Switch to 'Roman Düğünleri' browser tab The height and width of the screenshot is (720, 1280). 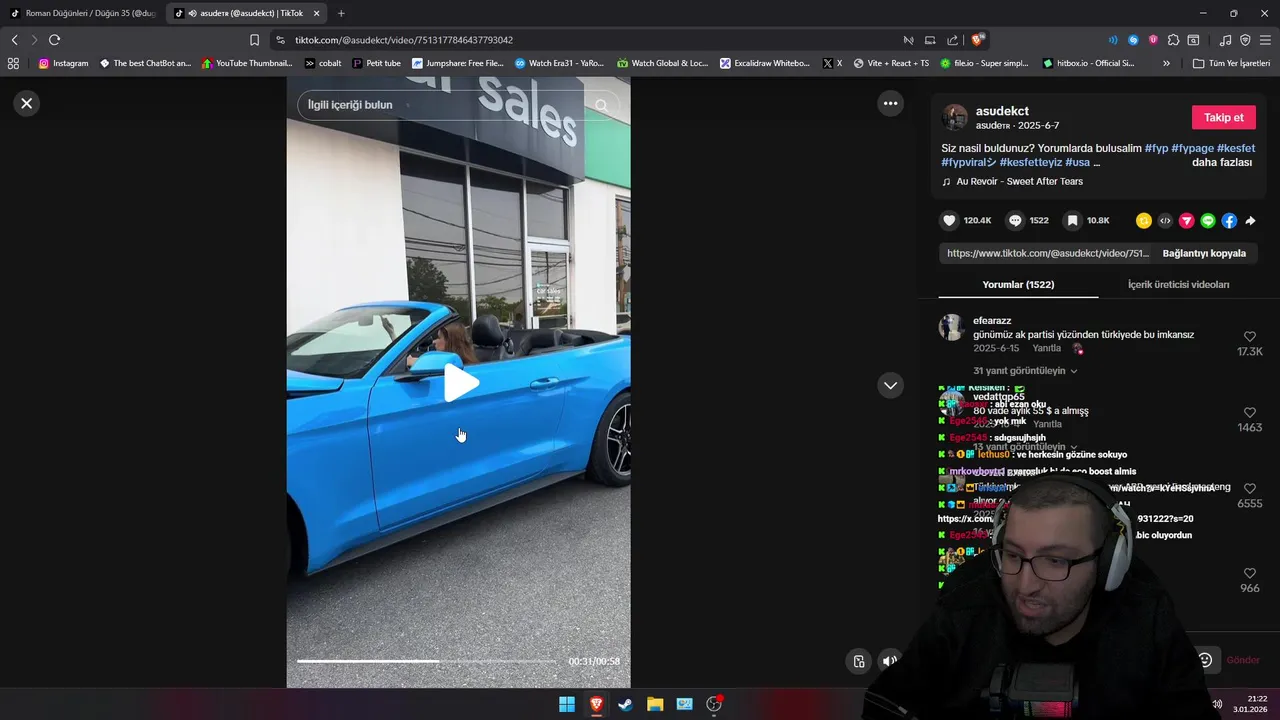click(x=82, y=13)
